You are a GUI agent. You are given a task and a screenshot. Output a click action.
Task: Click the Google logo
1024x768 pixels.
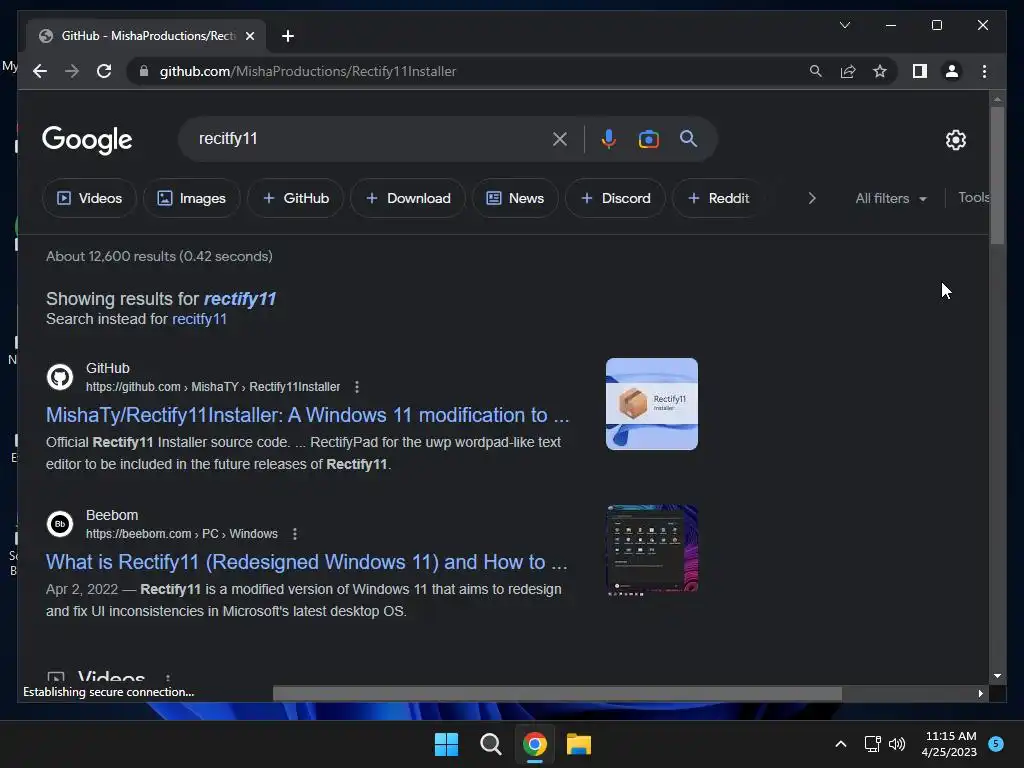(87, 140)
